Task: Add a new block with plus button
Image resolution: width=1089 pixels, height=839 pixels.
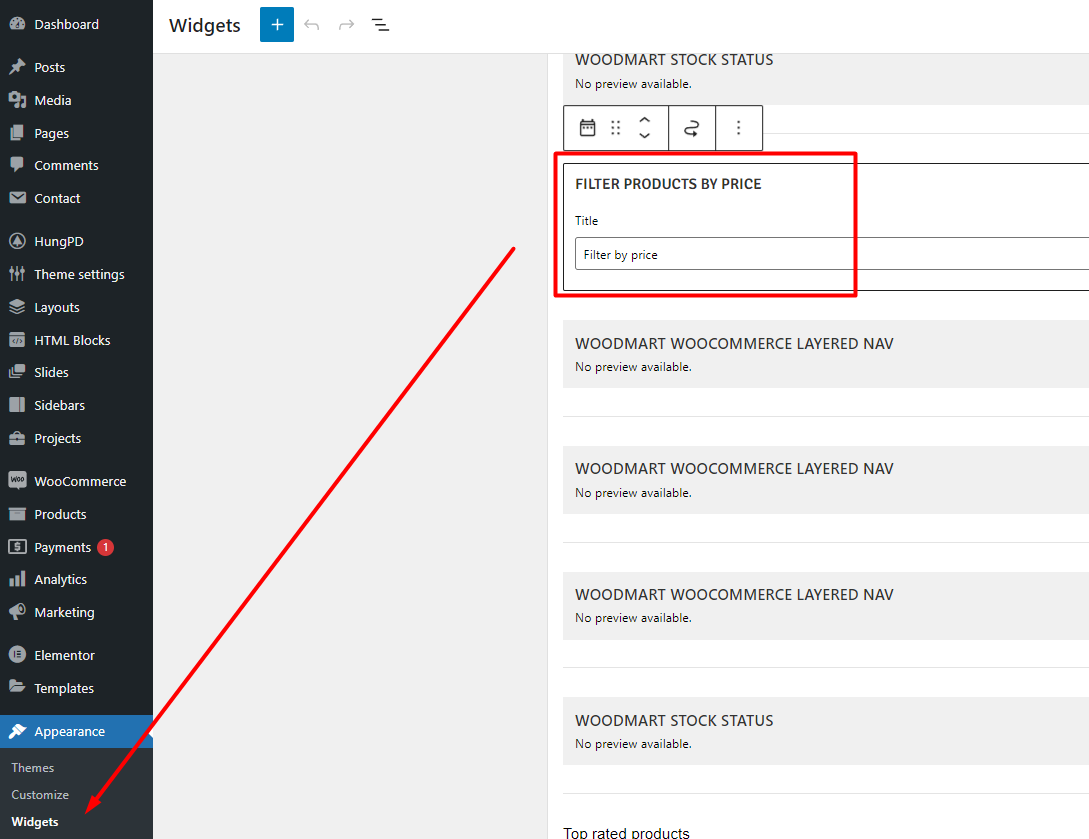Action: [x=277, y=25]
